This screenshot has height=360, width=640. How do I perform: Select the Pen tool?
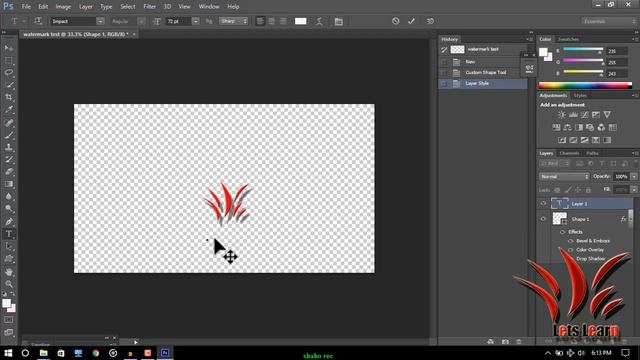pos(9,222)
